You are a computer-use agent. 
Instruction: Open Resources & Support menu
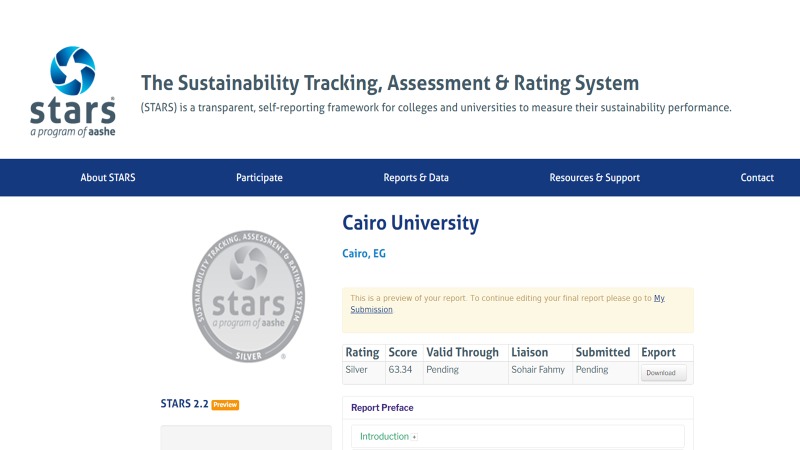tap(594, 178)
